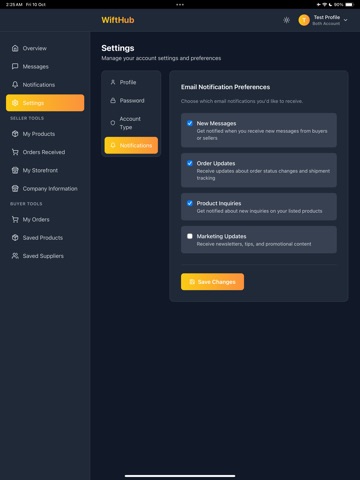
Task: Open Company Information link
Action: [45, 188]
